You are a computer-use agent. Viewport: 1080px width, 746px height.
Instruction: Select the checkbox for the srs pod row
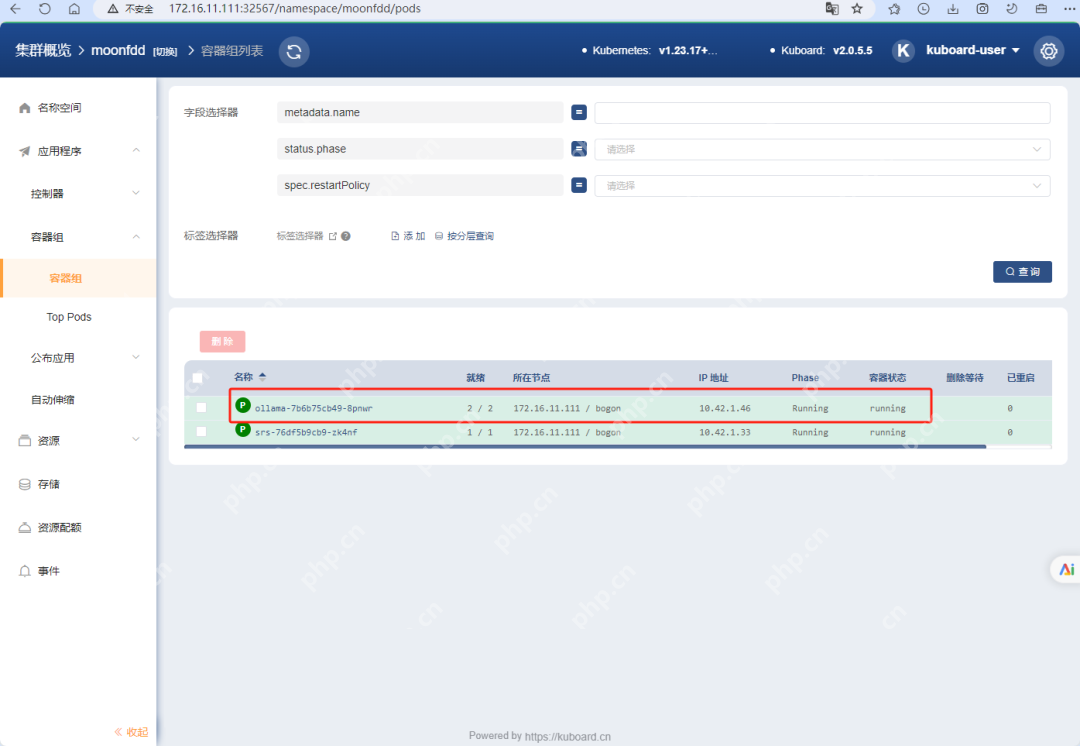200,431
